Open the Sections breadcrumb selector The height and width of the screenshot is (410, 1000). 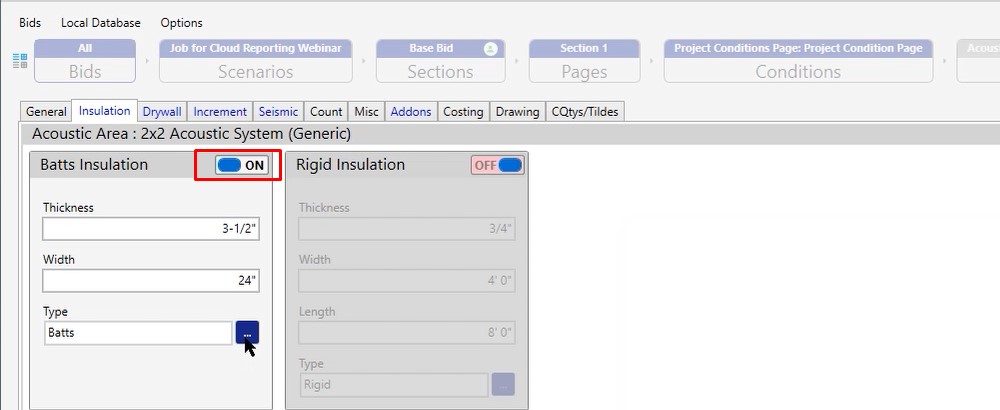pos(440,61)
